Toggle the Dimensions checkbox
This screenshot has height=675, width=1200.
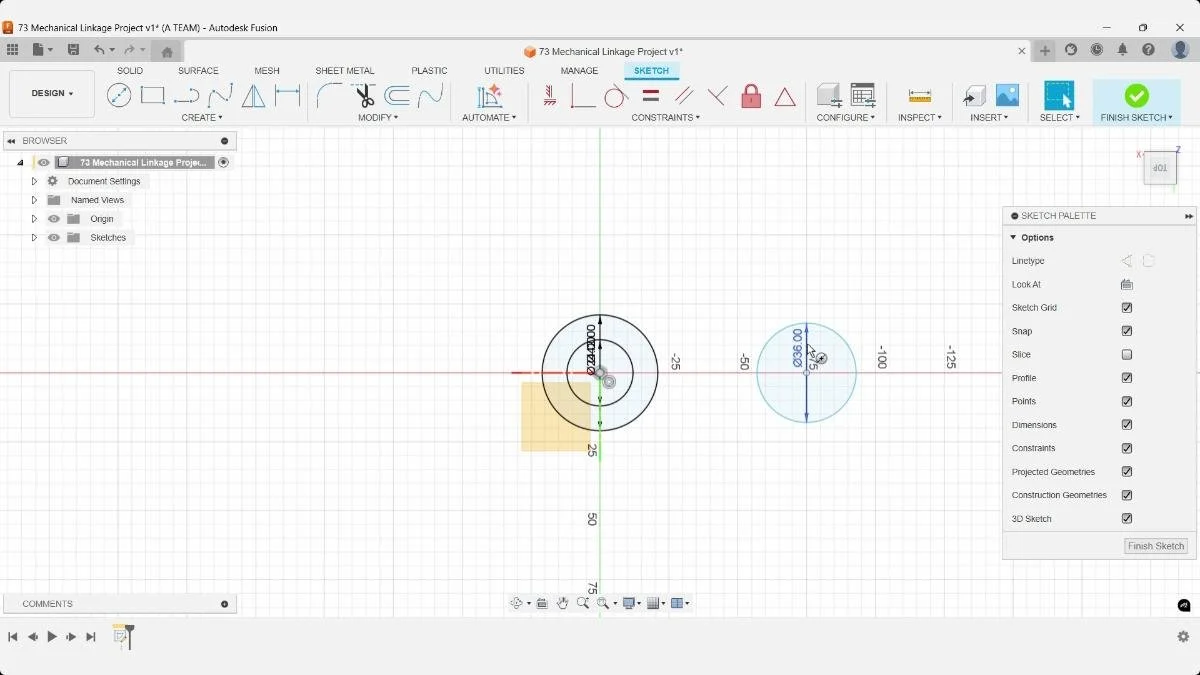tap(1127, 425)
